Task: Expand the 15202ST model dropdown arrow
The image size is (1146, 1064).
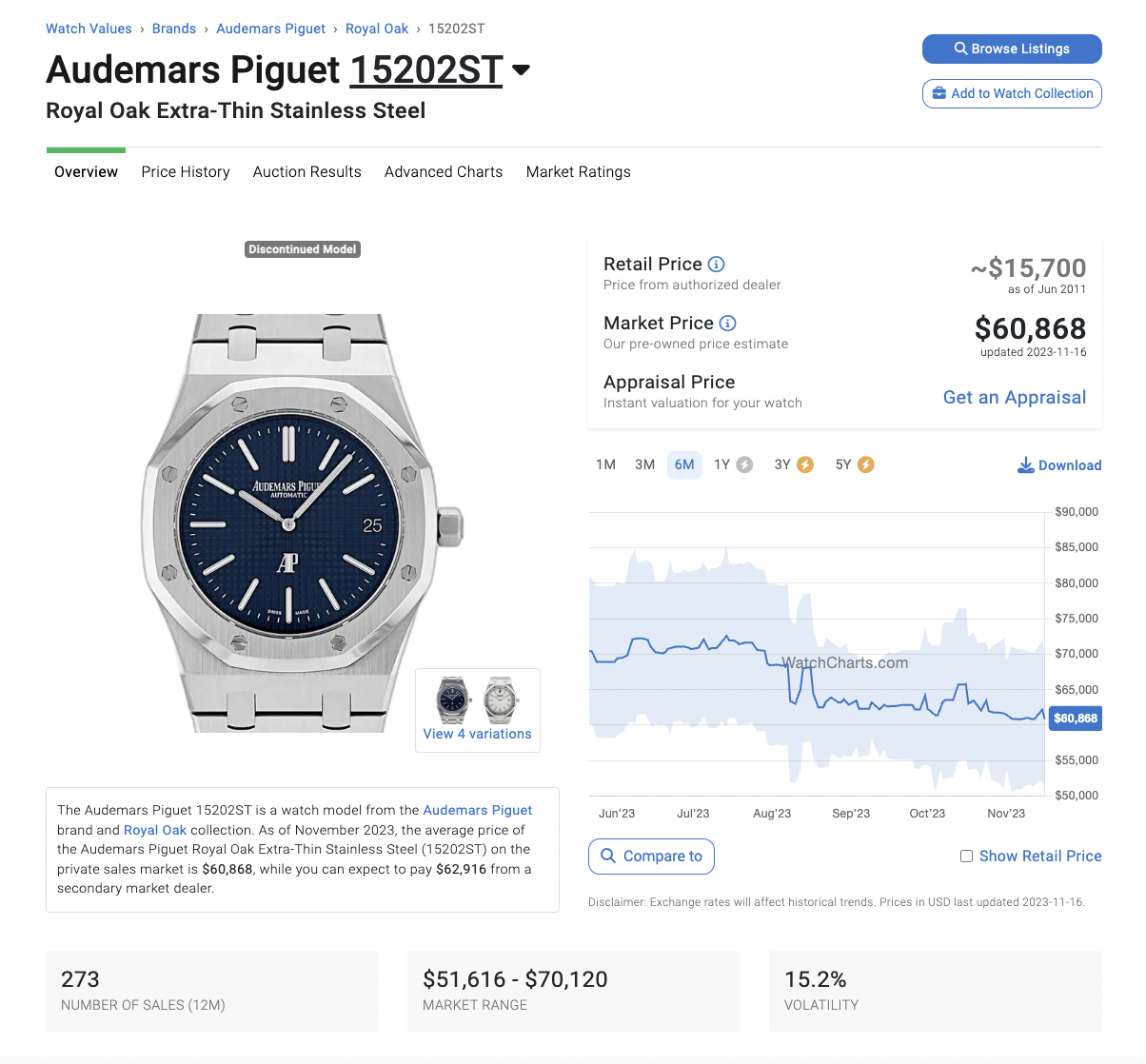Action: tap(521, 69)
